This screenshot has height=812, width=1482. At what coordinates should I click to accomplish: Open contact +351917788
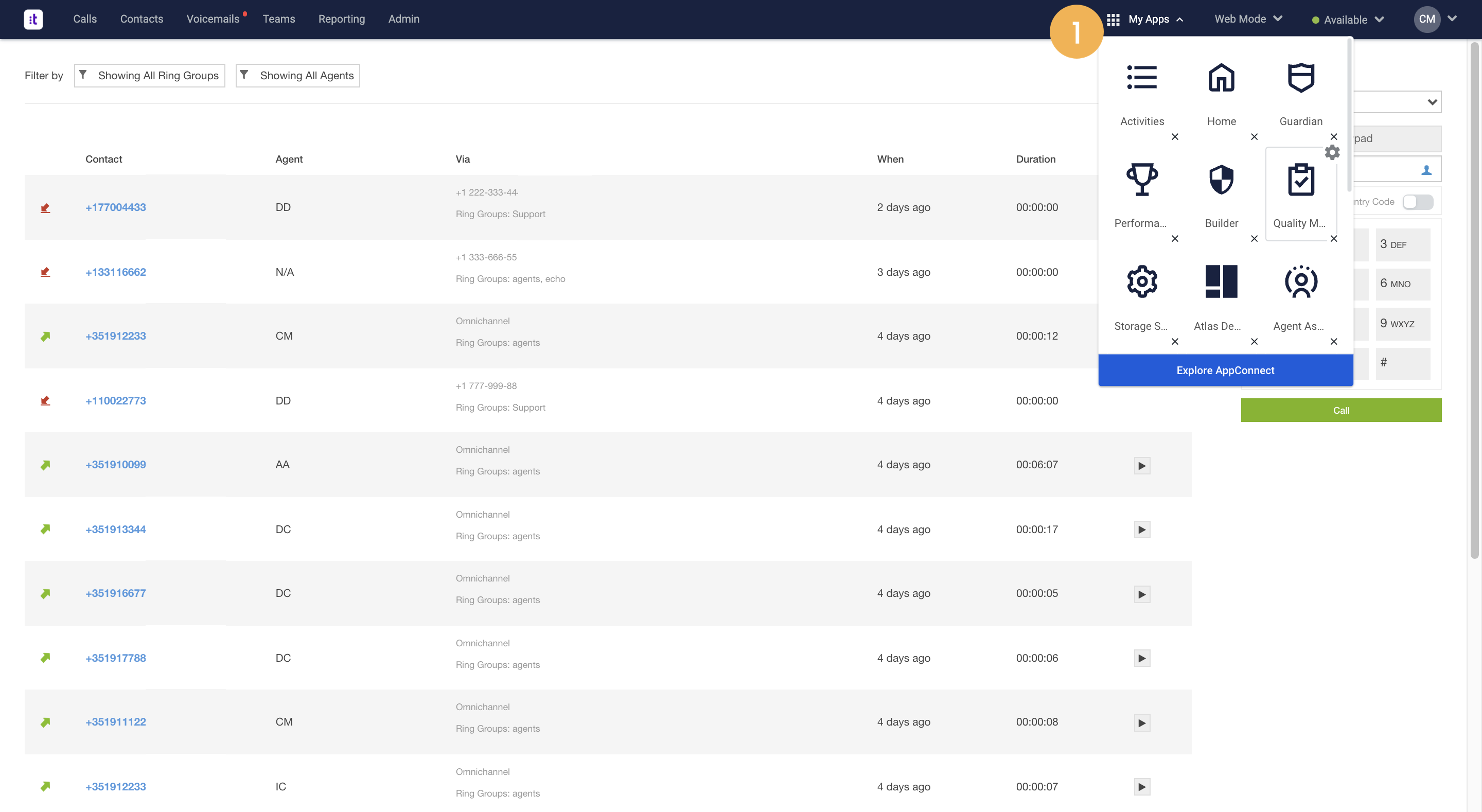(115, 658)
